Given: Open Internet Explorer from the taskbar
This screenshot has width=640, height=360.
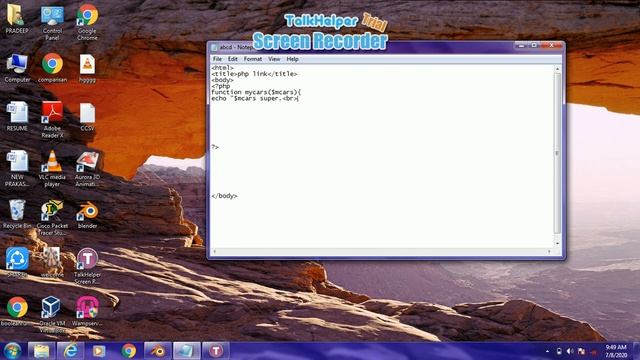Looking at the screenshot, I should point(70,351).
